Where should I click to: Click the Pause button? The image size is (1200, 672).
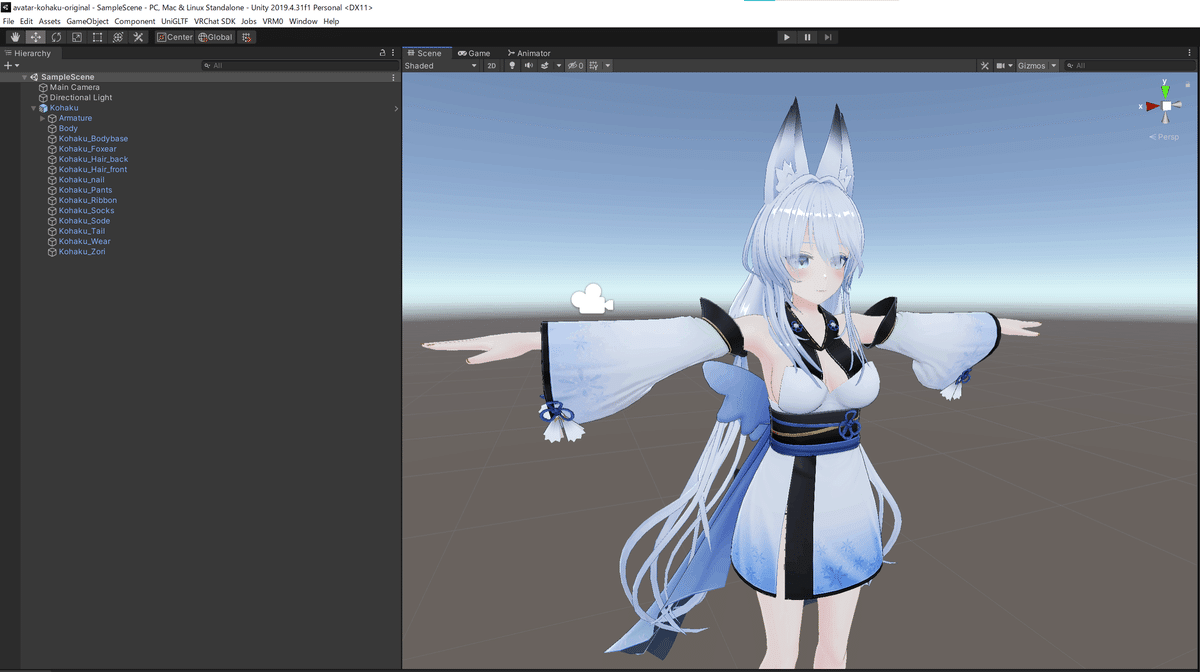(808, 37)
